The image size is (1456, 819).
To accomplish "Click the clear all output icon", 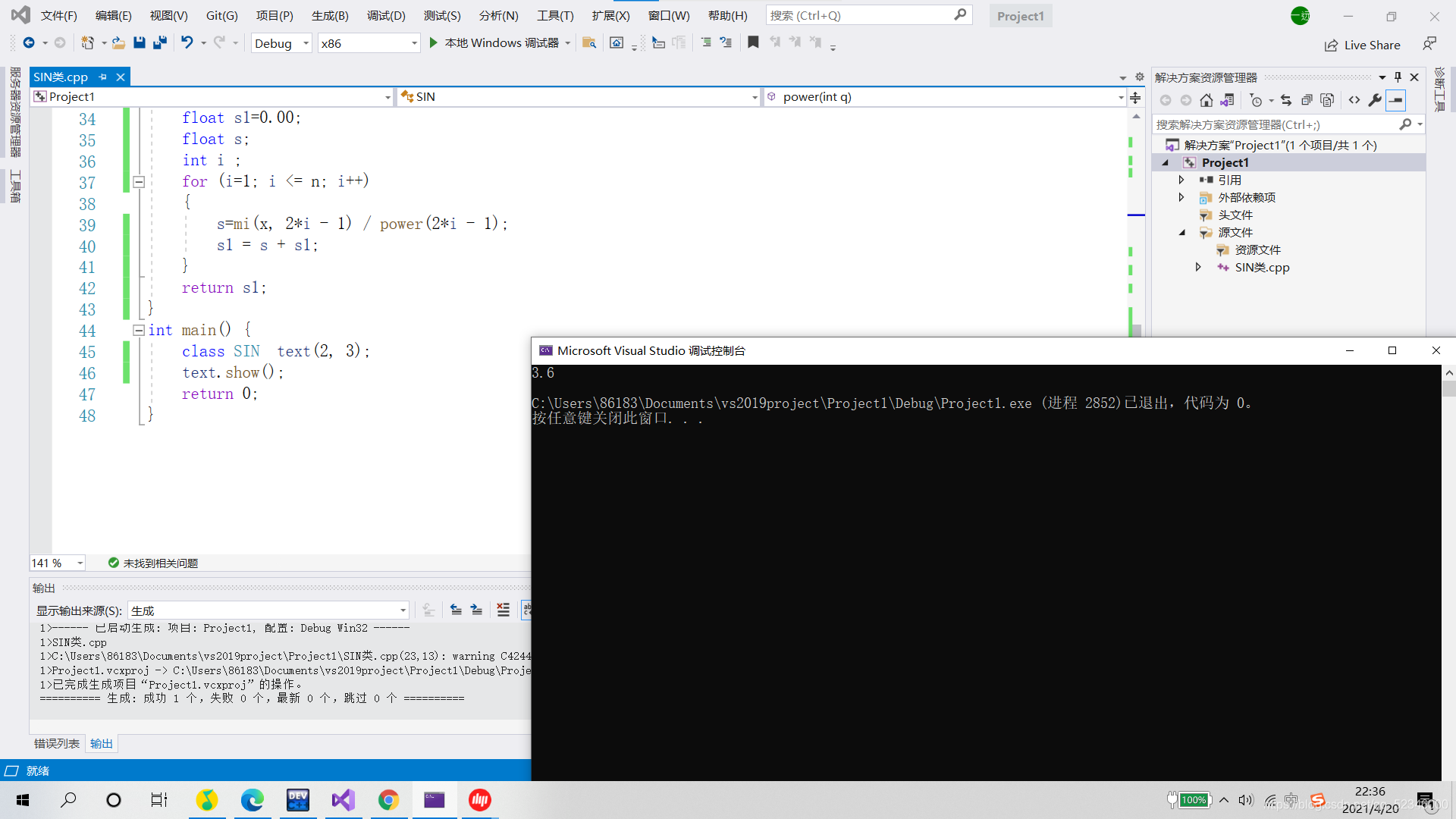I will point(503,610).
